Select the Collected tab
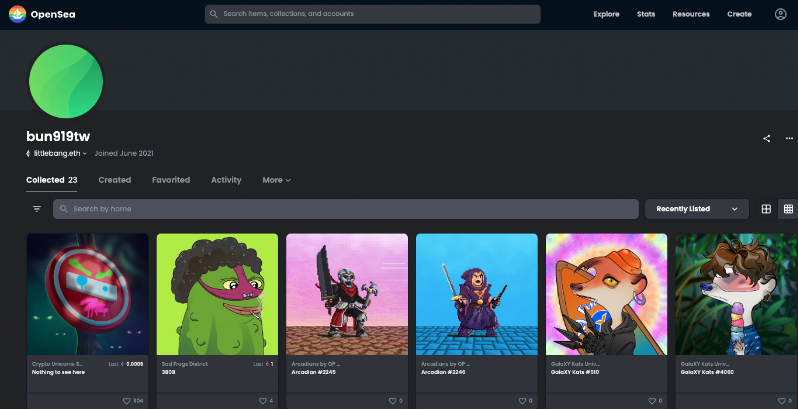This screenshot has width=798, height=410. pos(51,180)
